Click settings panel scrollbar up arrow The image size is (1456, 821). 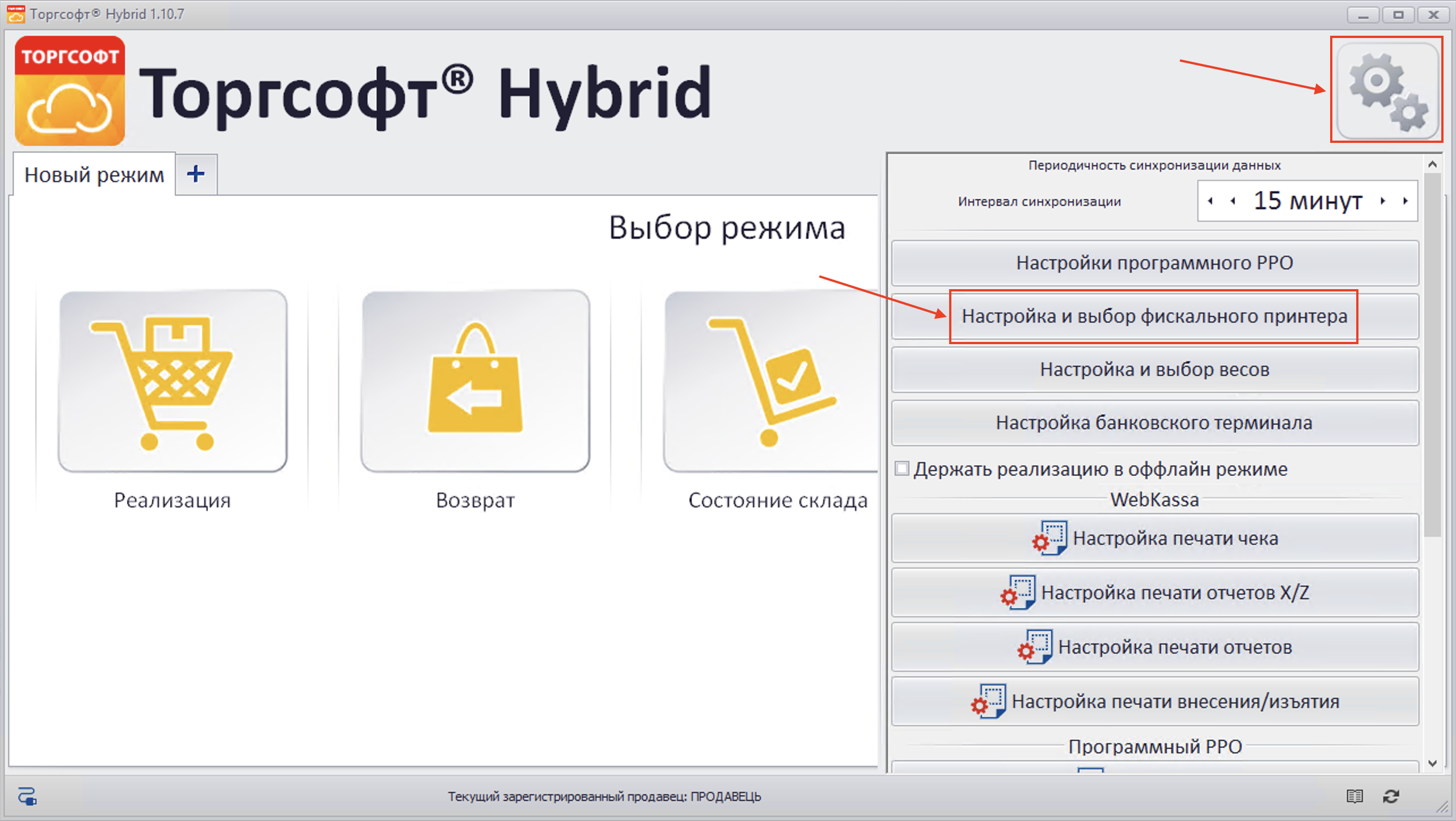coord(1433,164)
